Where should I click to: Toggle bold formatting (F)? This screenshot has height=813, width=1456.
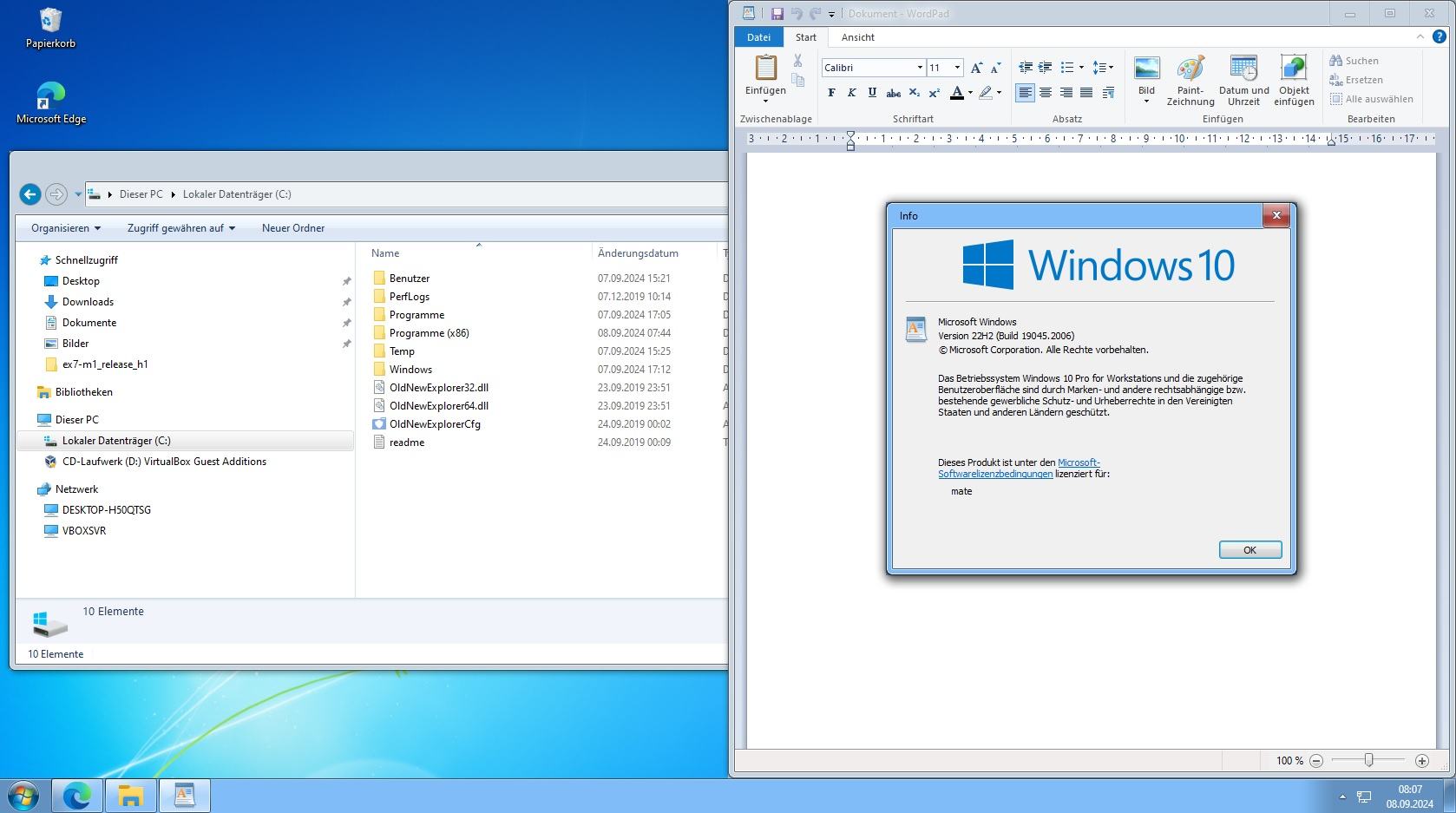tap(831, 93)
